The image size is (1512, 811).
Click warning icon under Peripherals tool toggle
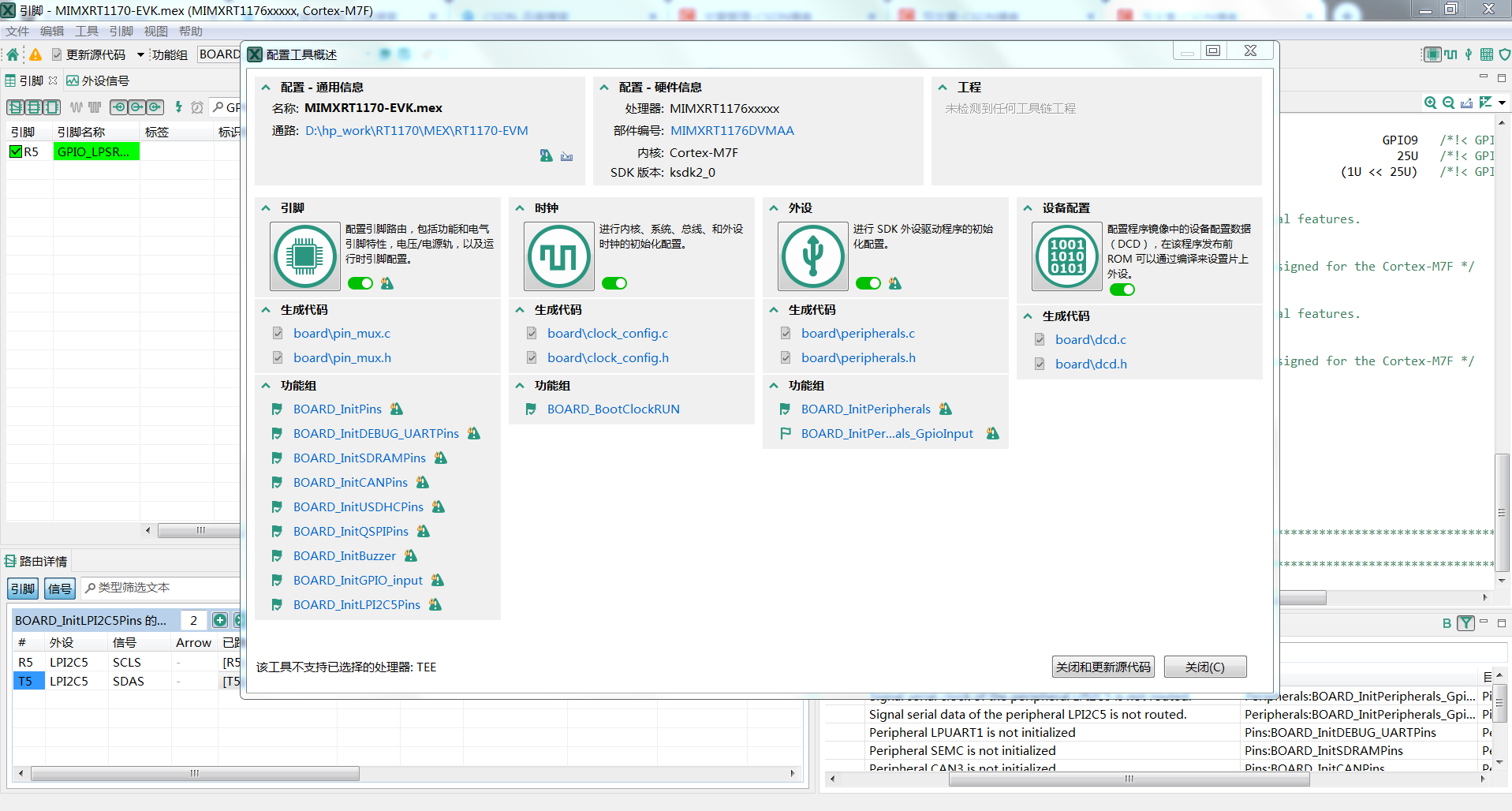pos(895,283)
